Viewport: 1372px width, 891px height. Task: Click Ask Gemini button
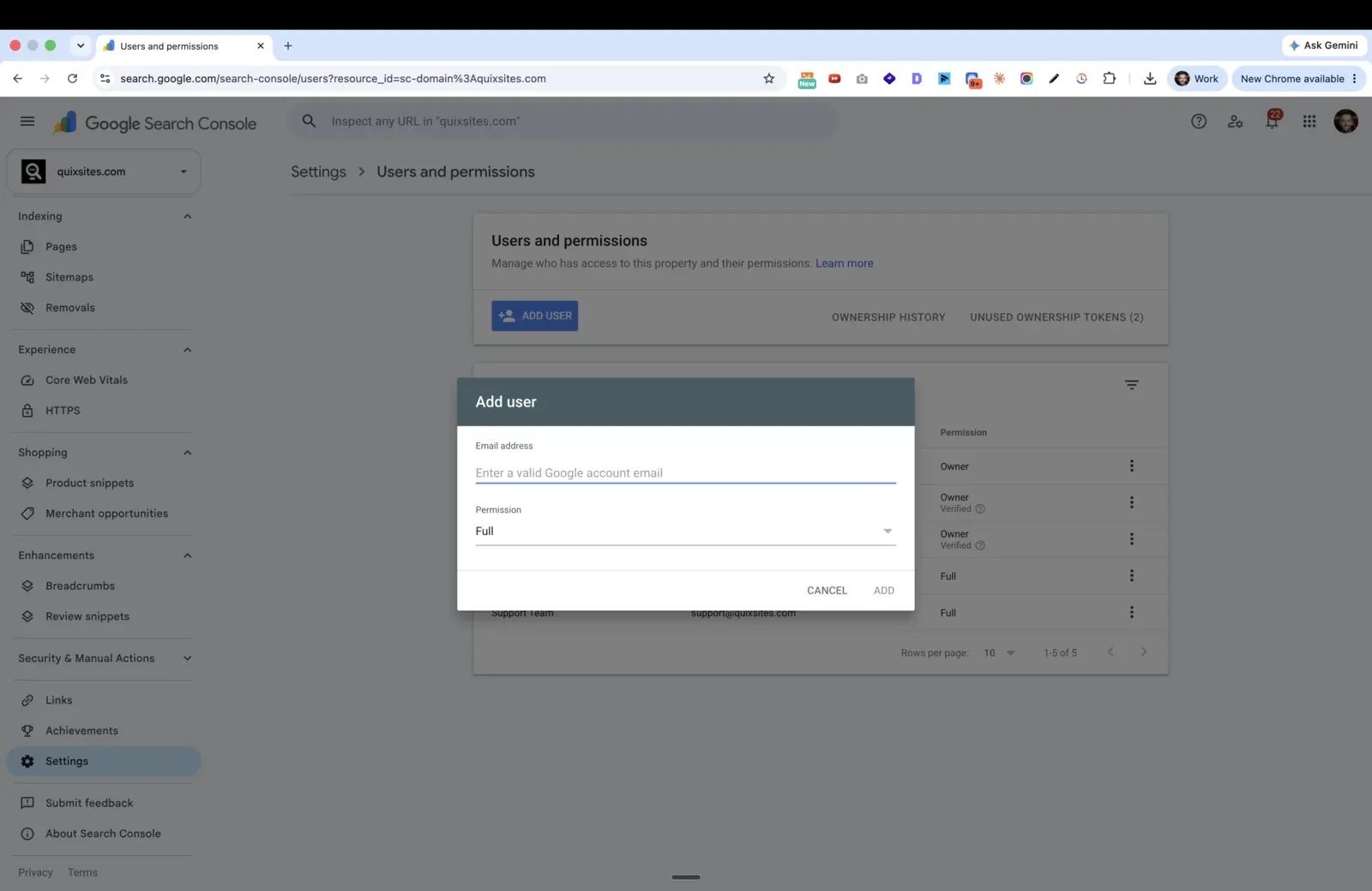[1323, 45]
